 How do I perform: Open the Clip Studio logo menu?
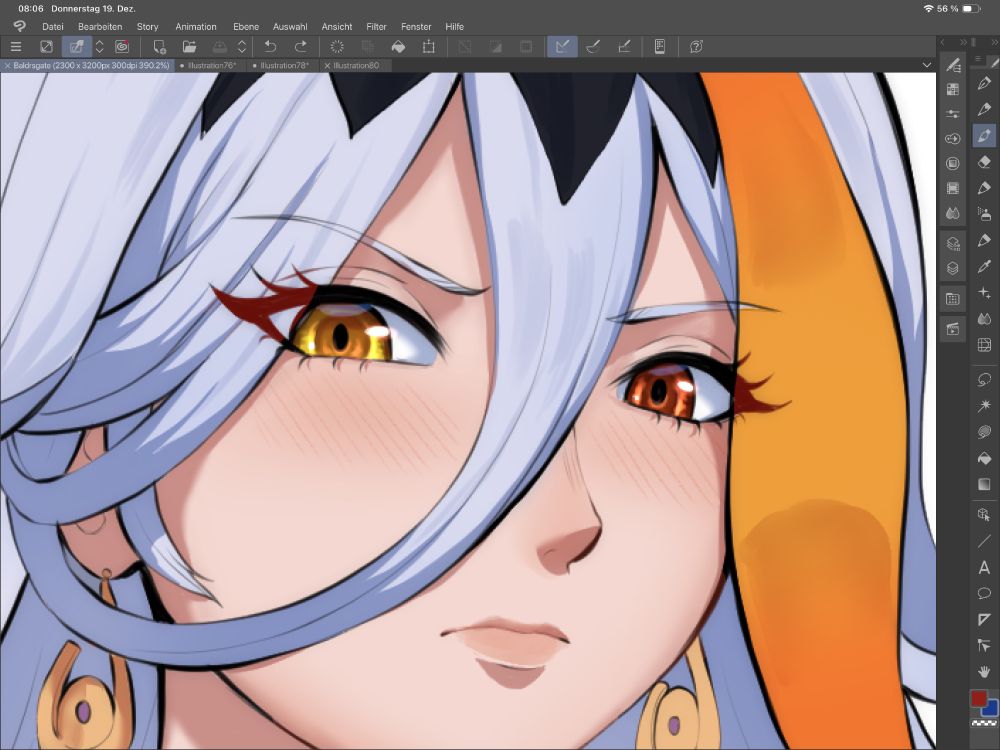19,26
